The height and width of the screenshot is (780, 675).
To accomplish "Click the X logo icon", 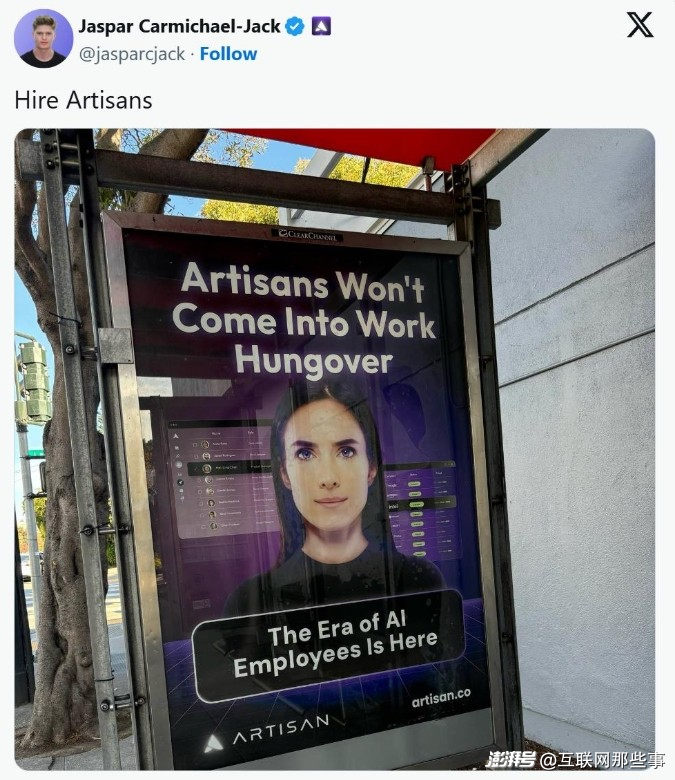I will tap(640, 25).
